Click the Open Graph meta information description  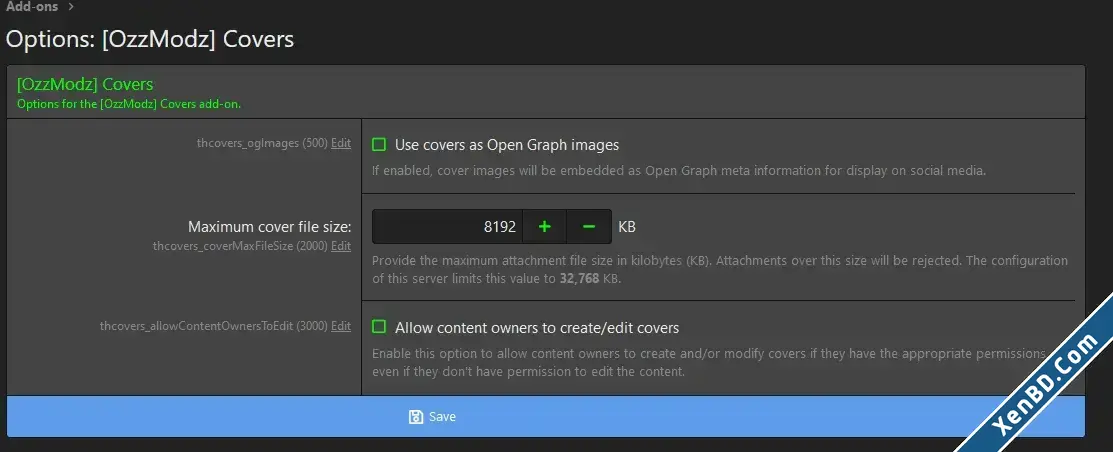point(679,171)
